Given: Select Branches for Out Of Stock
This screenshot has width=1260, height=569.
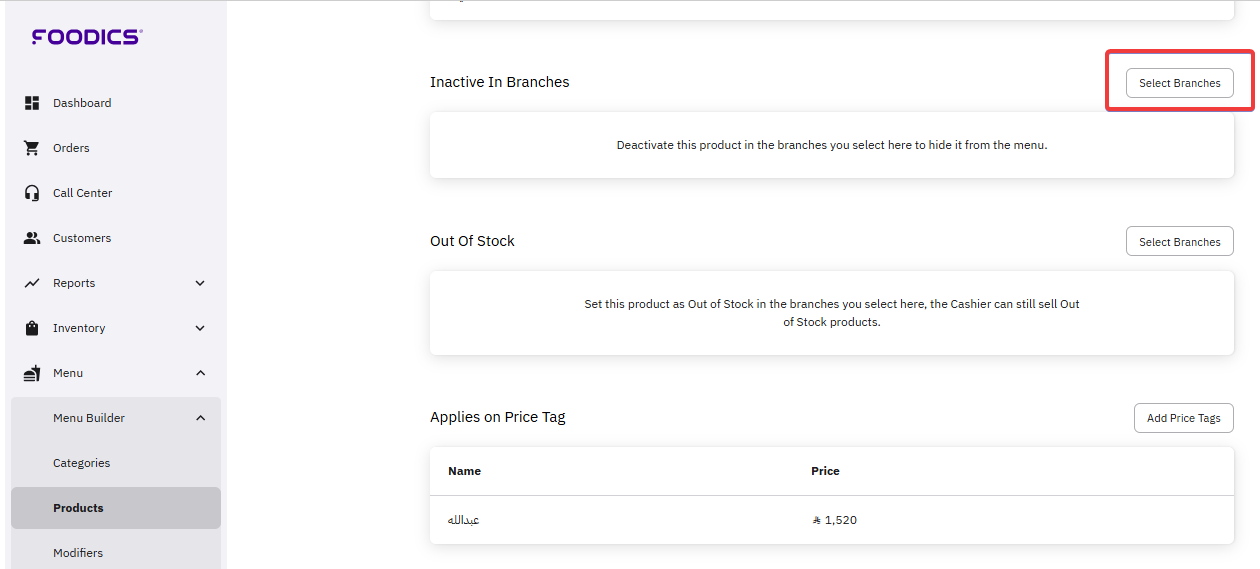Looking at the screenshot, I should coord(1179,242).
